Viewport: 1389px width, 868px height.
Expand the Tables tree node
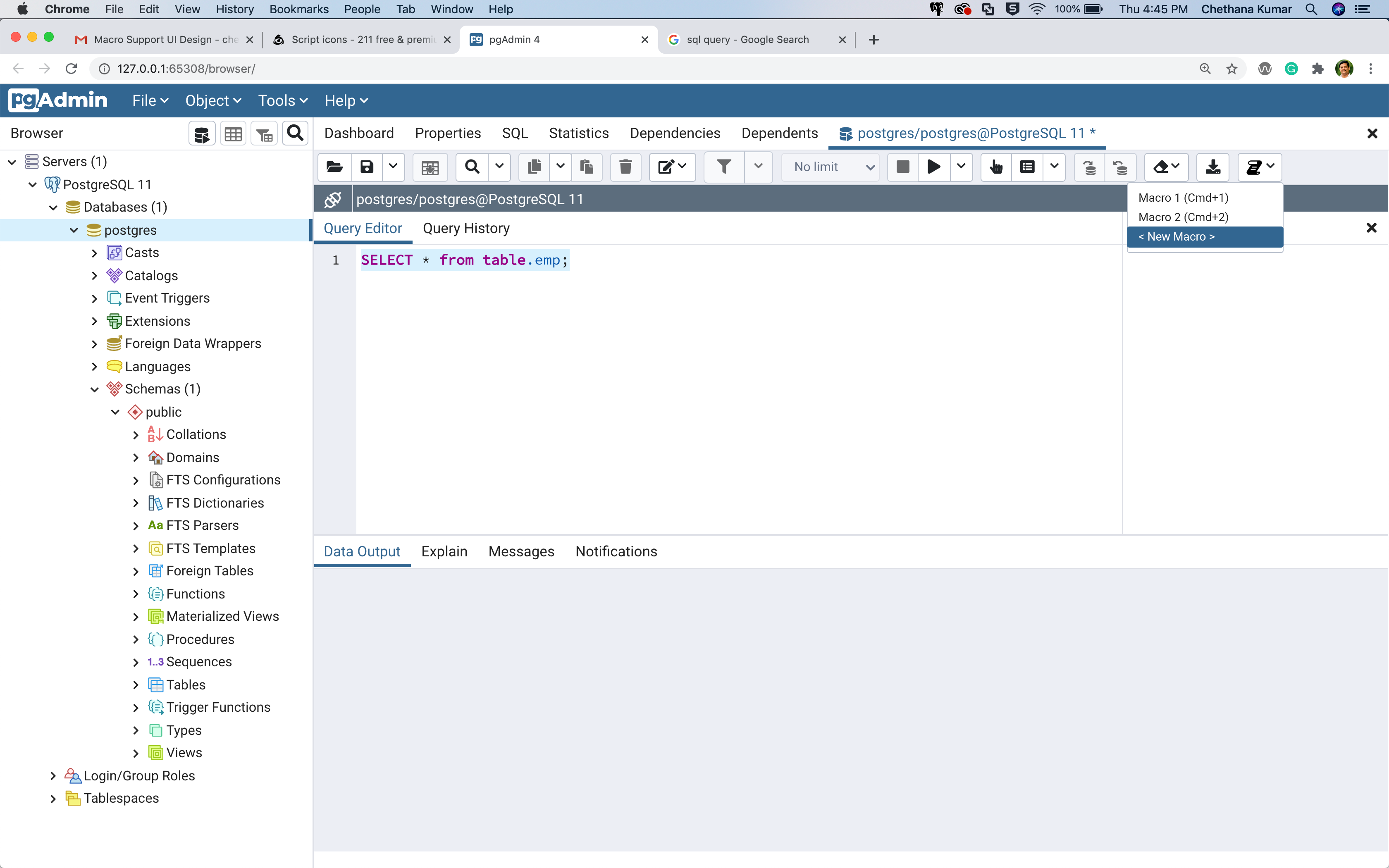tap(136, 685)
